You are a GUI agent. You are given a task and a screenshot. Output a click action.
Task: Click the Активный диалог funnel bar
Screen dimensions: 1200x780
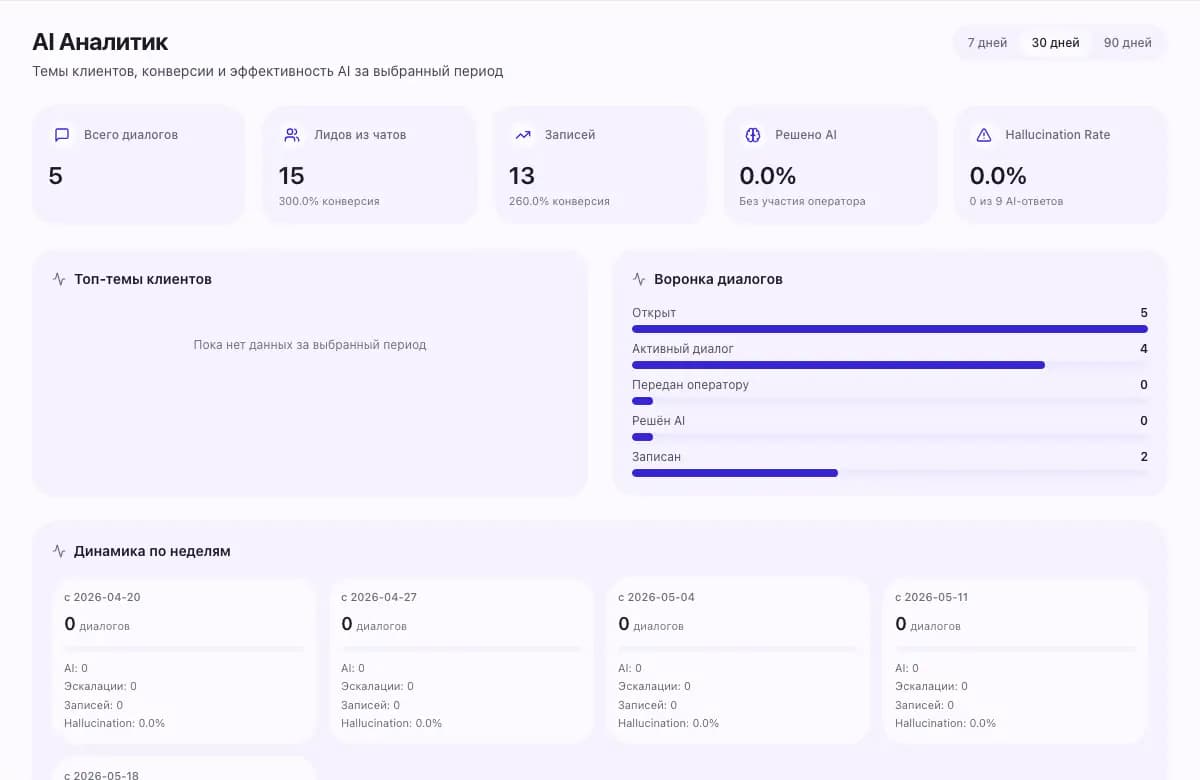(890, 365)
